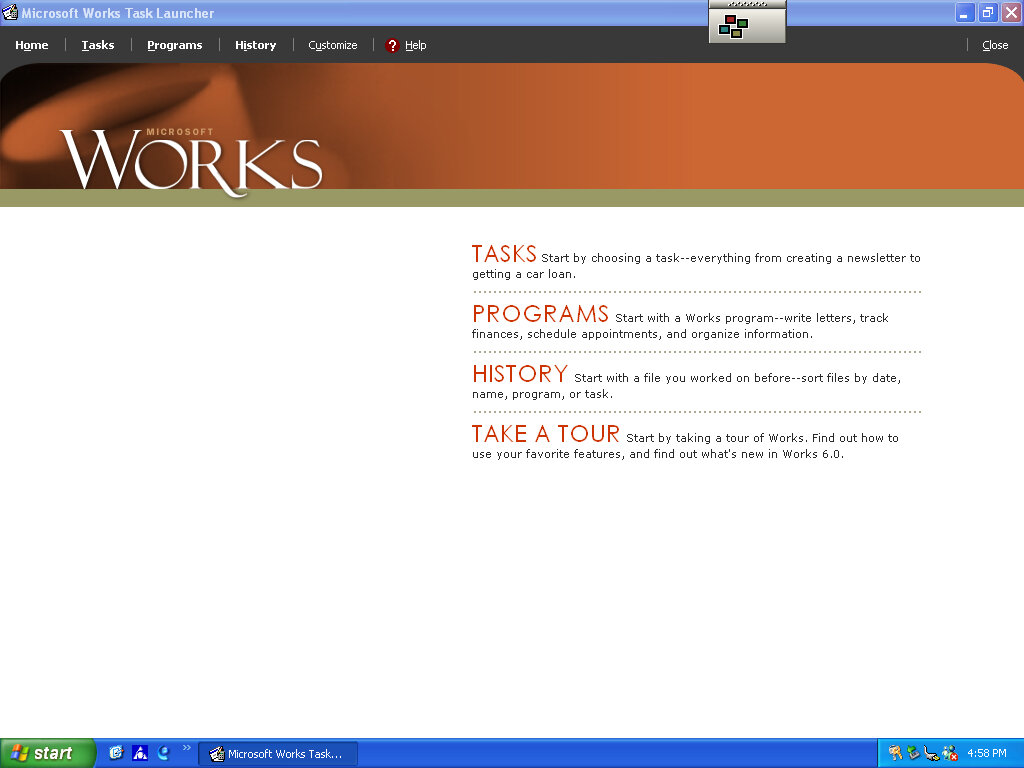Click Safely Remove Hardware tray icon
This screenshot has height=768, width=1024.
[913, 753]
